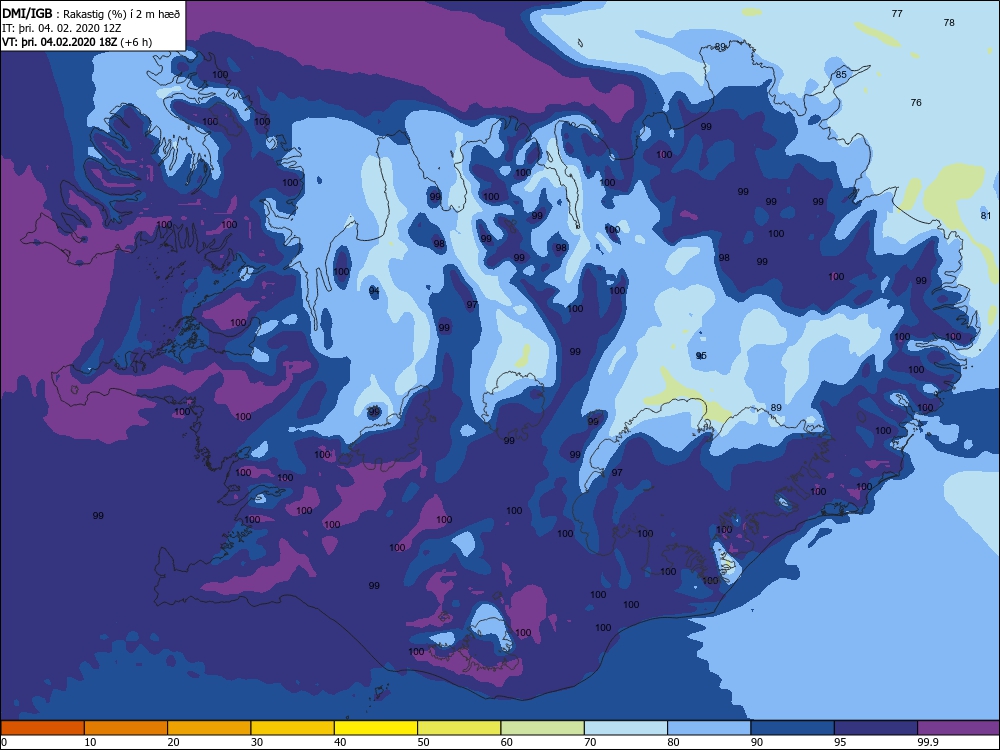This screenshot has width=1000, height=750.
Task: Click the legend label '40'
Action: [341, 742]
